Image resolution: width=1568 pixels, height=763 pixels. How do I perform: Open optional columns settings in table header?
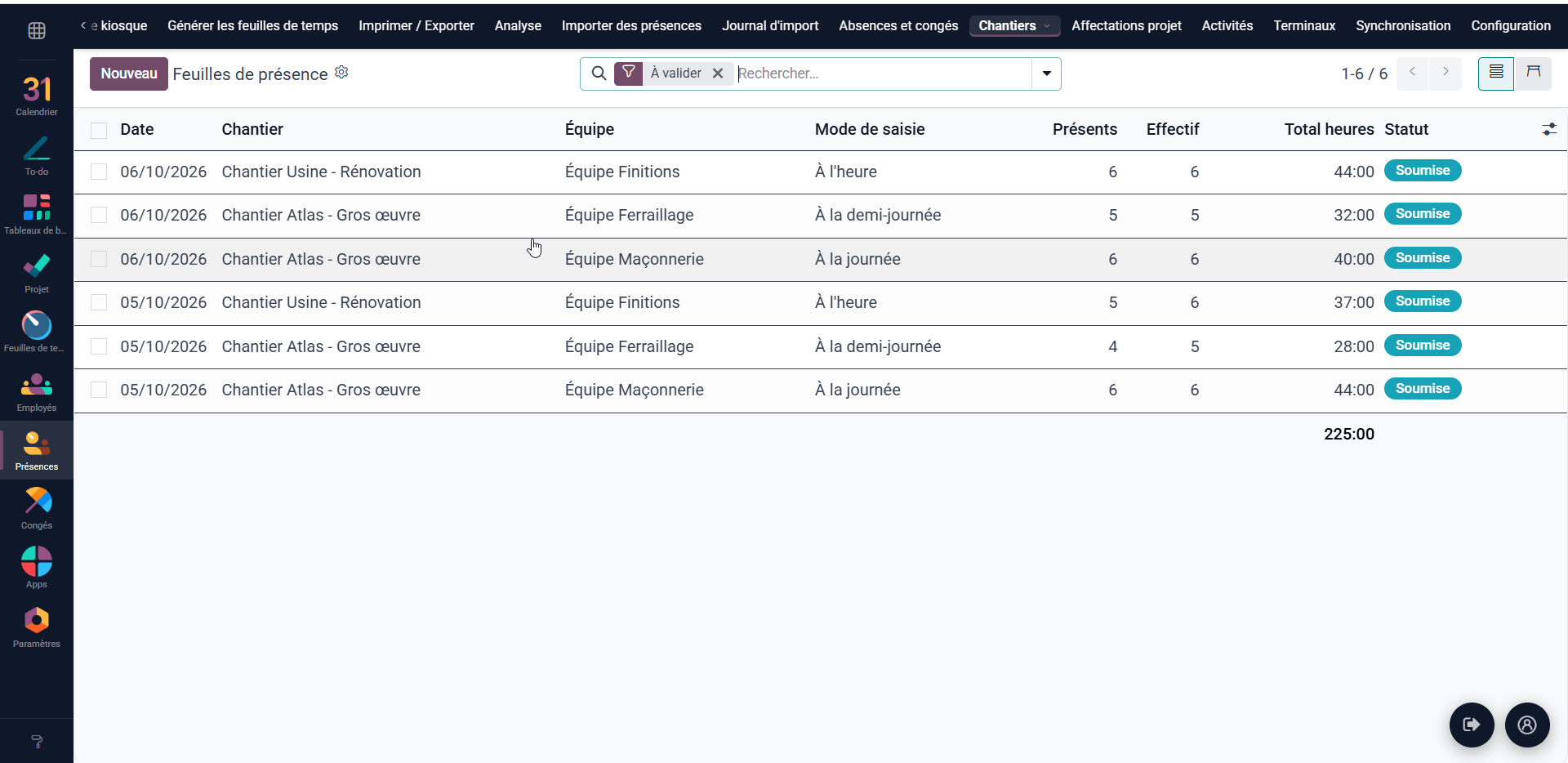[1549, 129]
